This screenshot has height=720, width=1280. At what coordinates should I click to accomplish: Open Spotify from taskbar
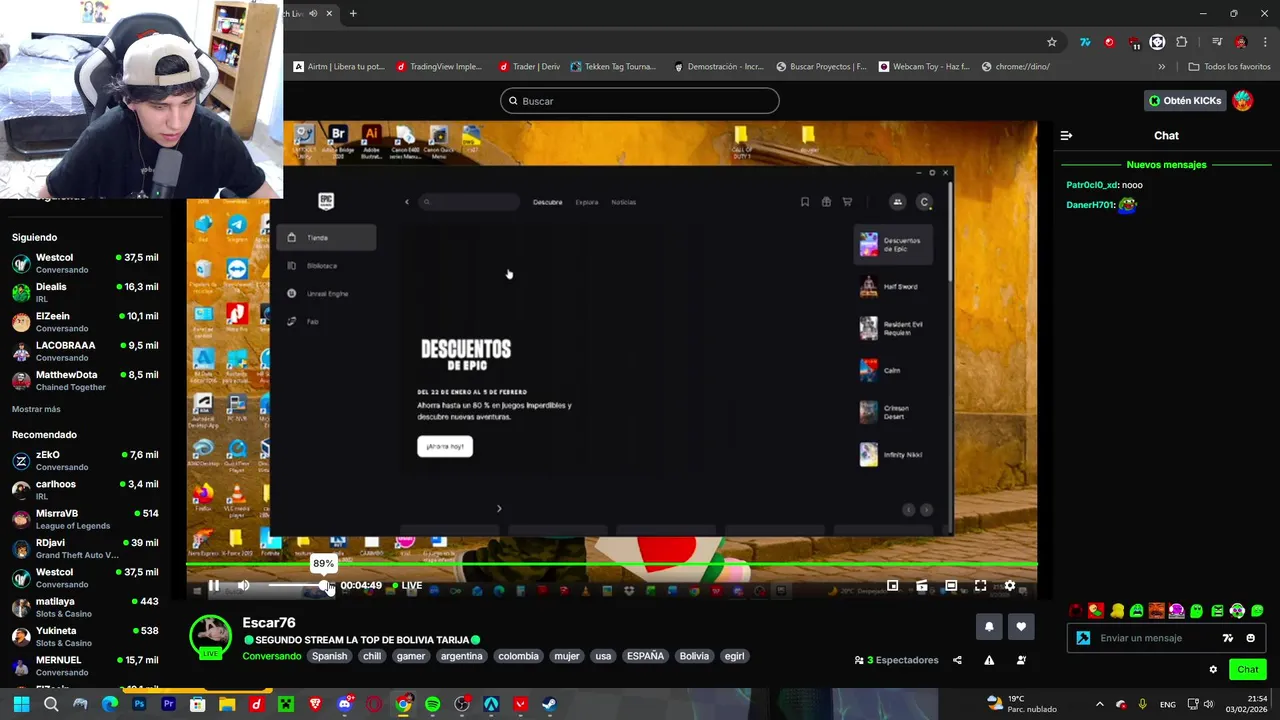(432, 704)
